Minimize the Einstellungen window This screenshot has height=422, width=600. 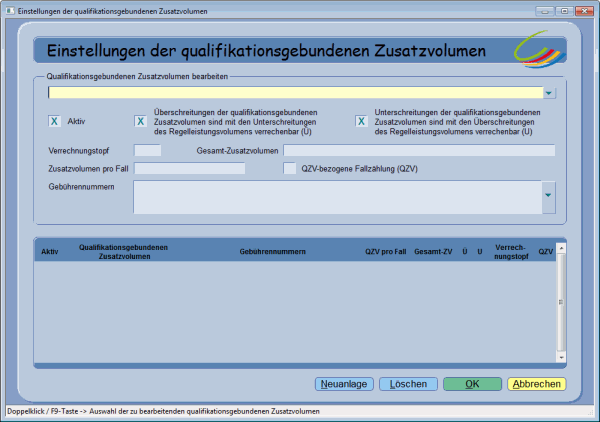click(x=545, y=11)
